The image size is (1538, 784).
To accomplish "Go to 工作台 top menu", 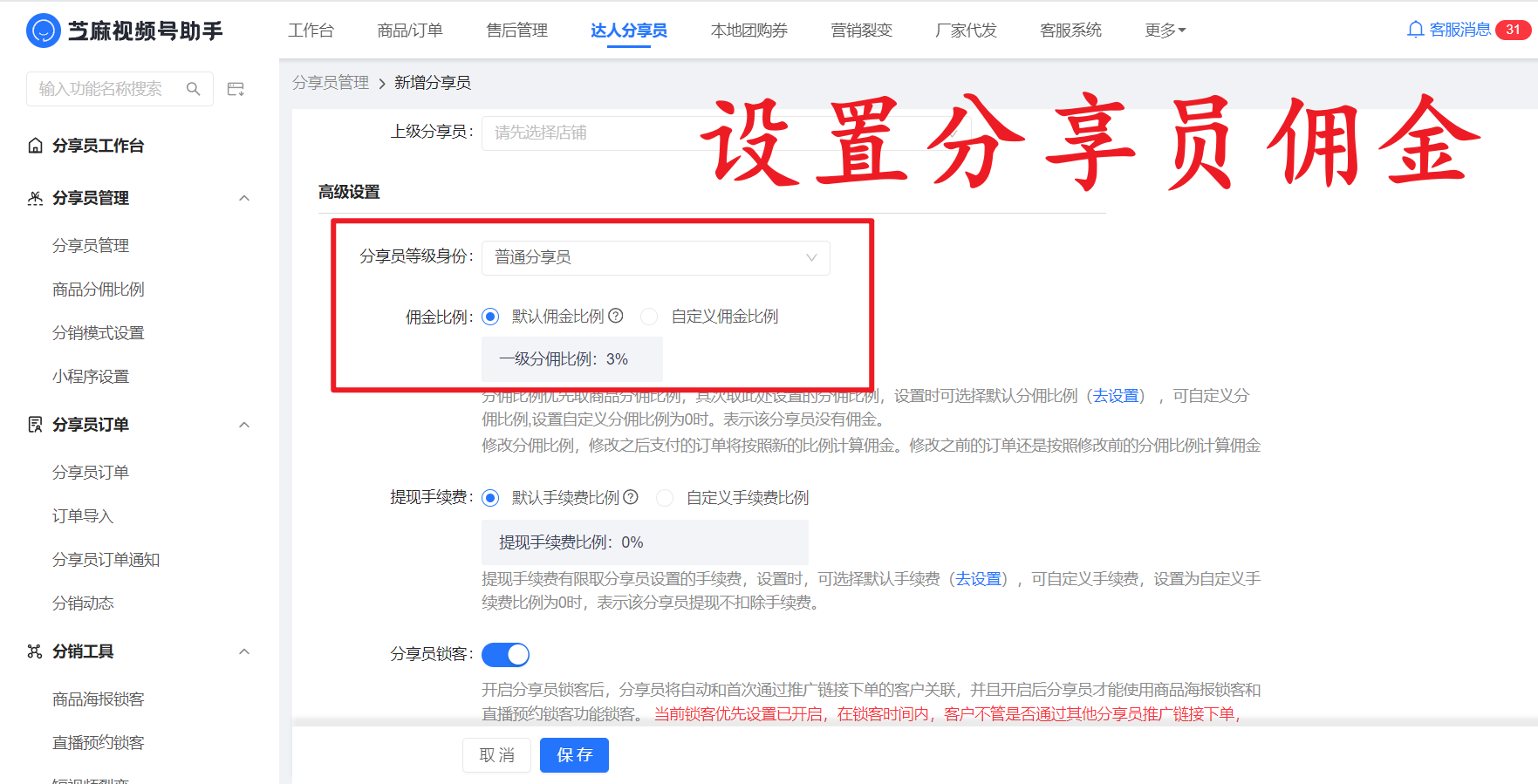I will (x=311, y=31).
